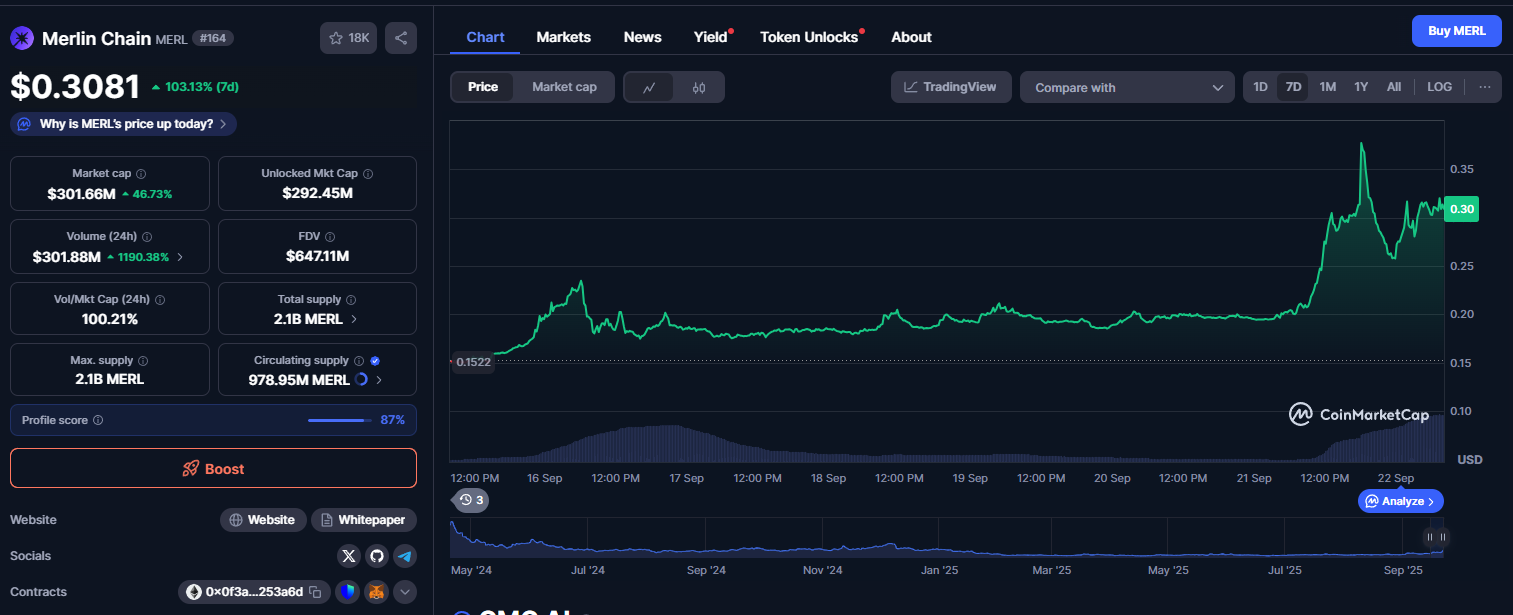The width and height of the screenshot is (1513, 615).
Task: Open the Whitepaper link
Action: [364, 520]
